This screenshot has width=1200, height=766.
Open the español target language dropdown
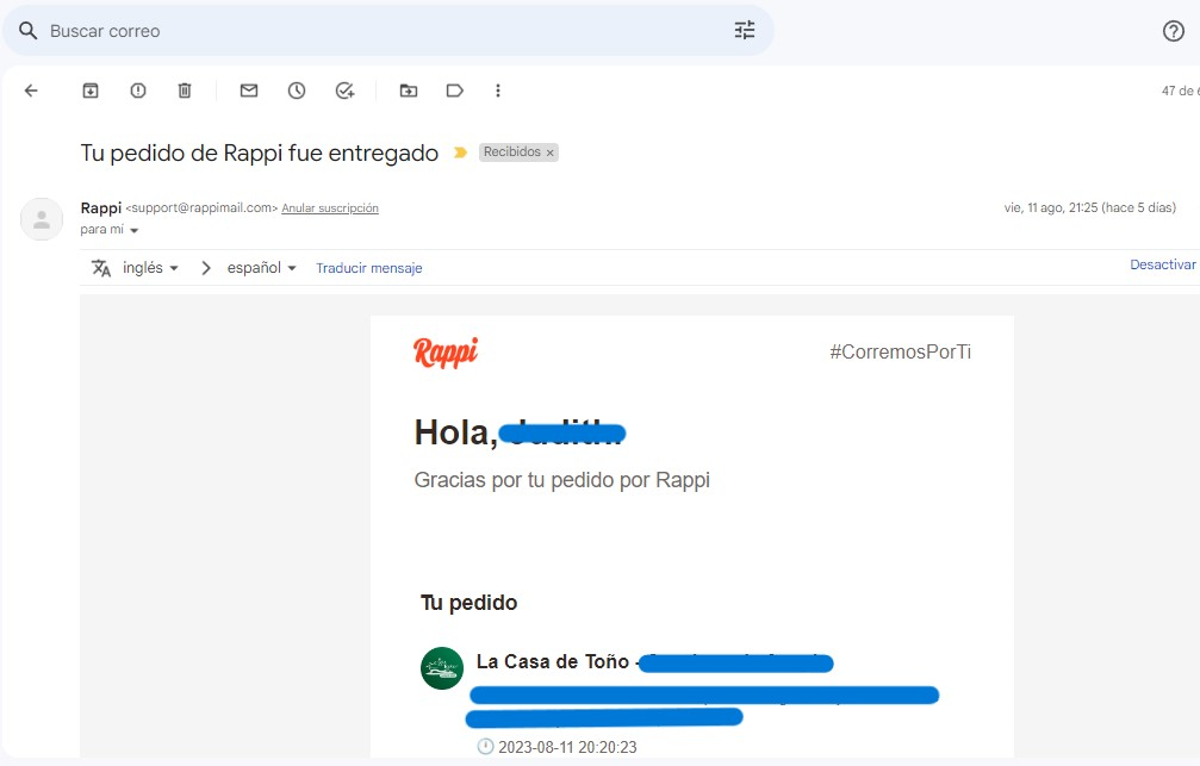(x=262, y=268)
